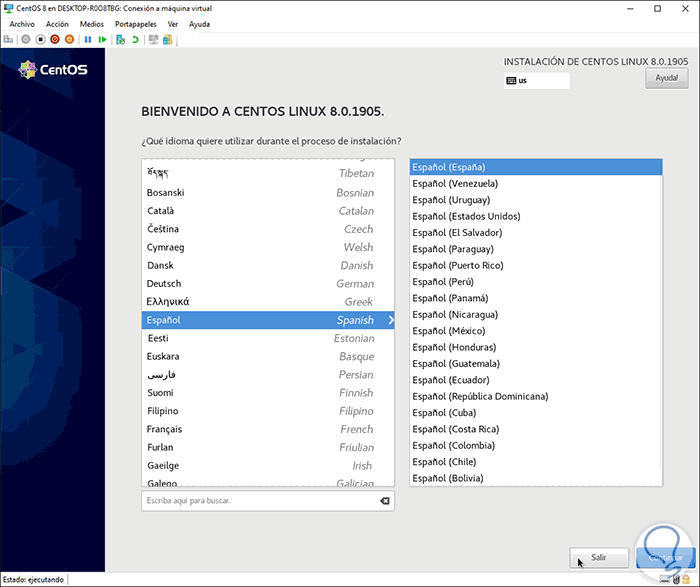Click the Continuar button
The height and width of the screenshot is (587, 700).
[665, 558]
